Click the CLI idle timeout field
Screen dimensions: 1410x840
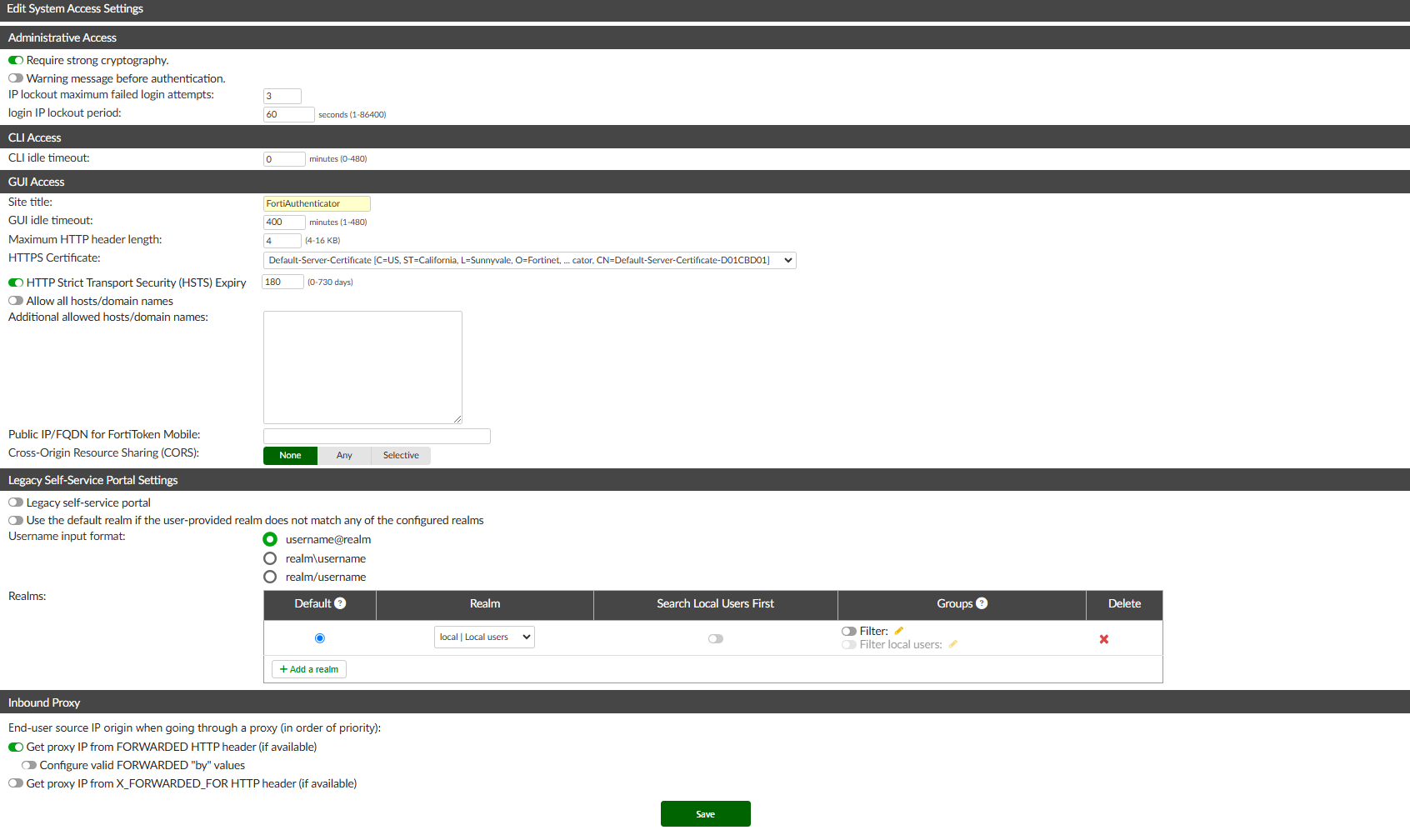coord(284,159)
